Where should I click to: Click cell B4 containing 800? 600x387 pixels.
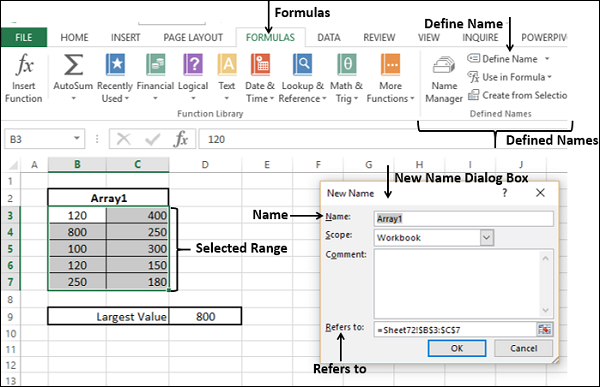[x=77, y=232]
